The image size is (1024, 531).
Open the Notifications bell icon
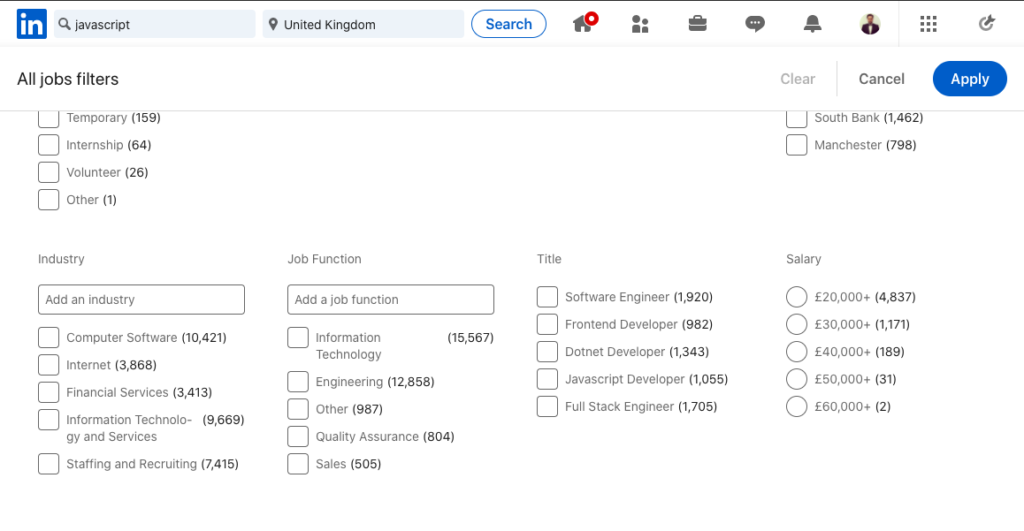tap(813, 24)
